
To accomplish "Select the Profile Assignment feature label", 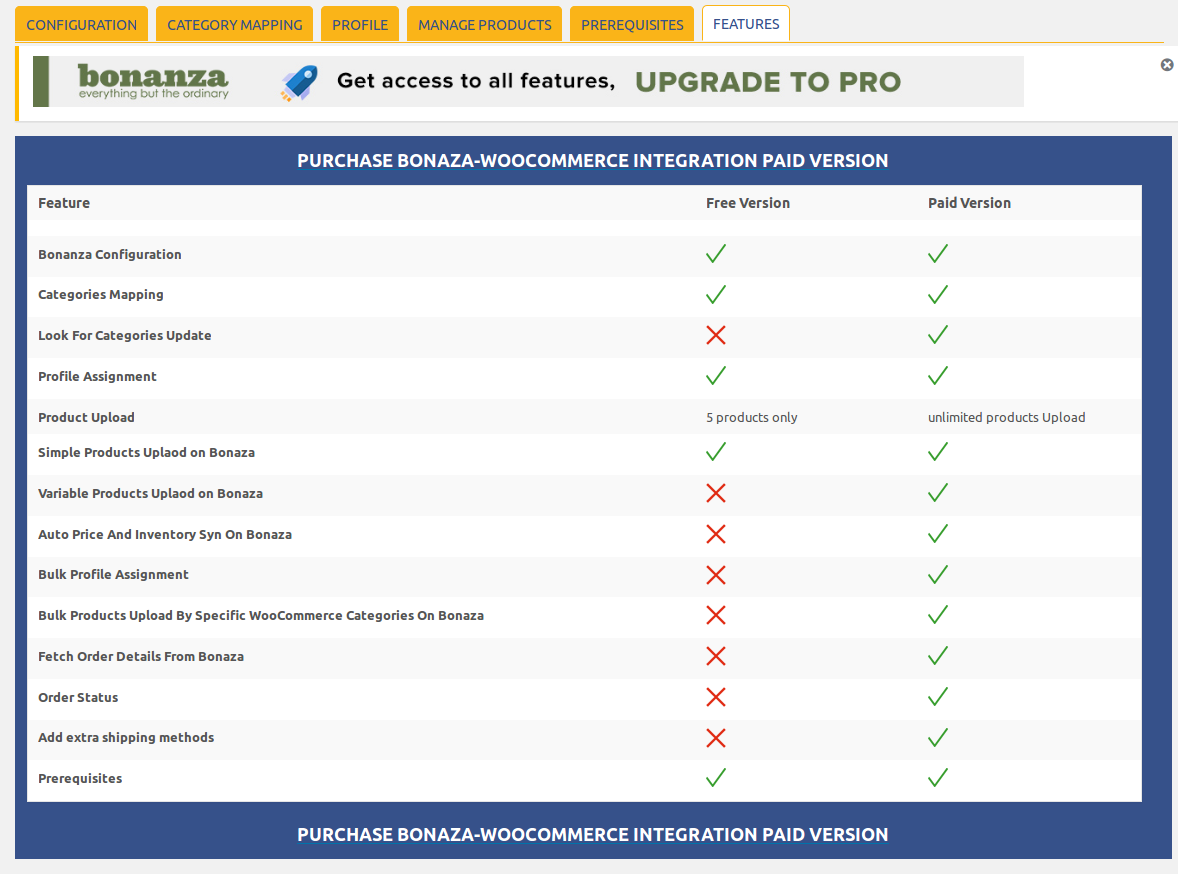I will click(97, 377).
